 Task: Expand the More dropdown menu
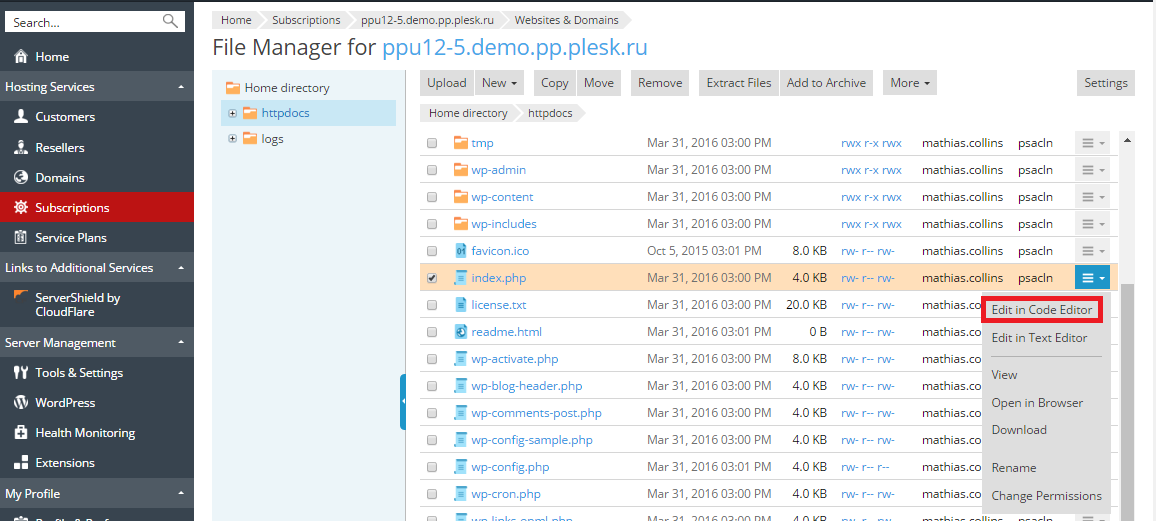click(909, 83)
